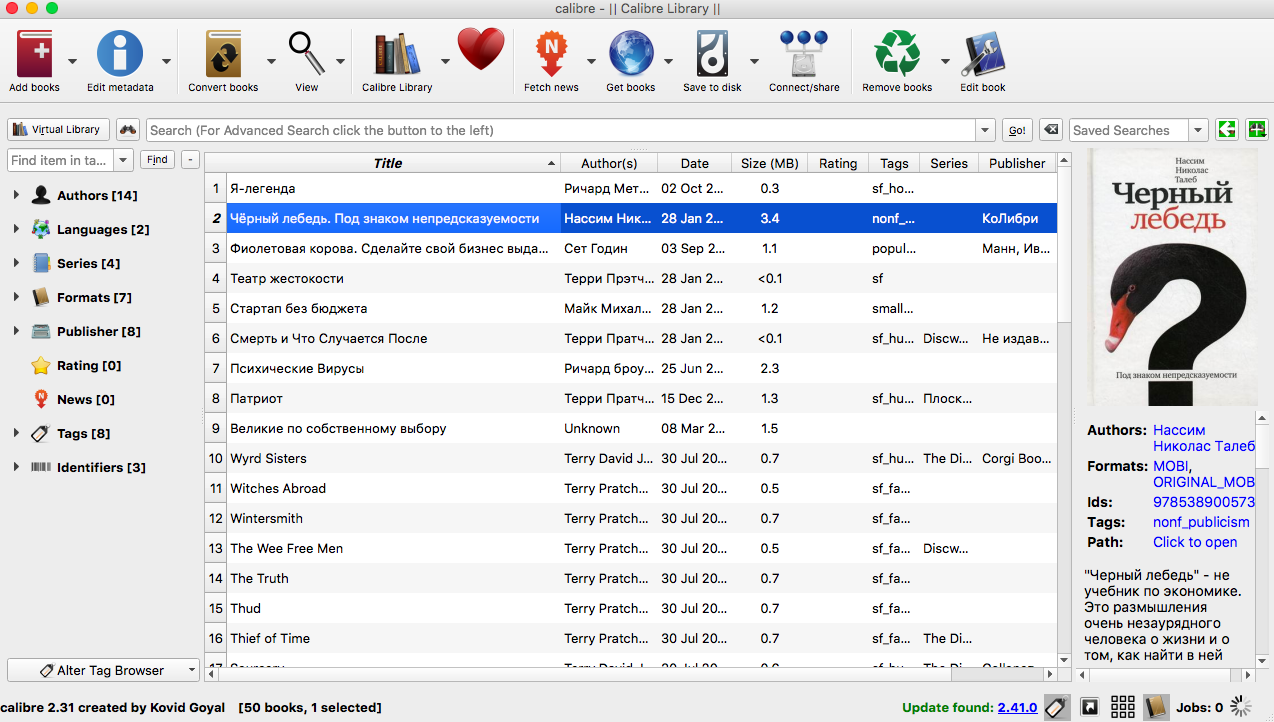Sort by the Author(s) column header
The height and width of the screenshot is (722, 1274).
pos(609,163)
